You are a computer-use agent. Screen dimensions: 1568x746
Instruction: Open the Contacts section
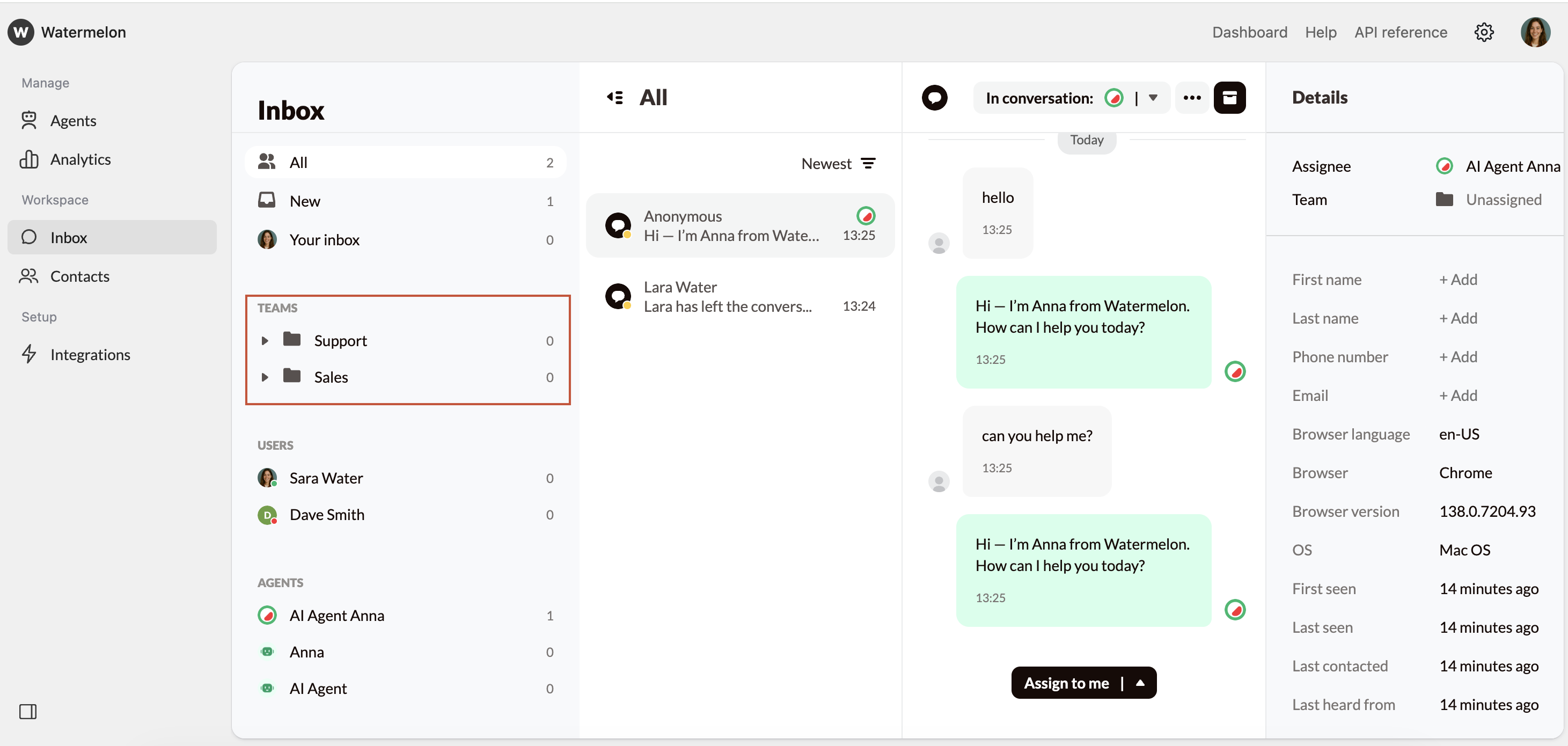tap(81, 276)
